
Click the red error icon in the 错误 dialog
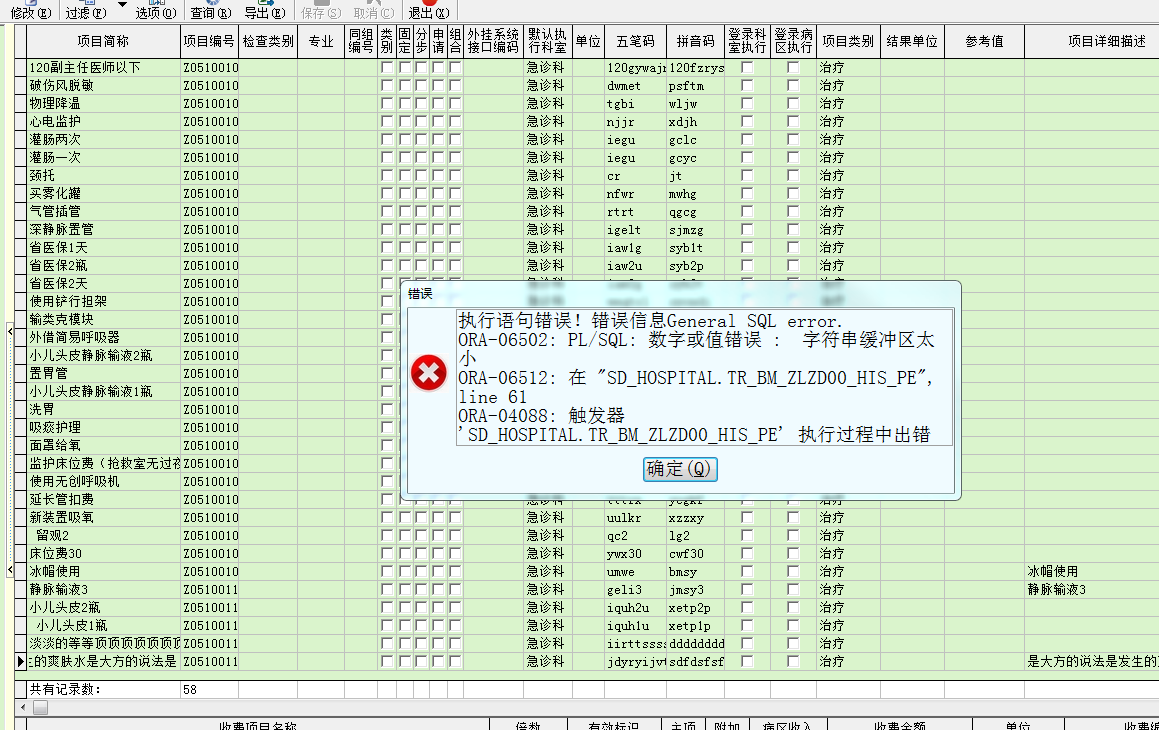coord(429,372)
